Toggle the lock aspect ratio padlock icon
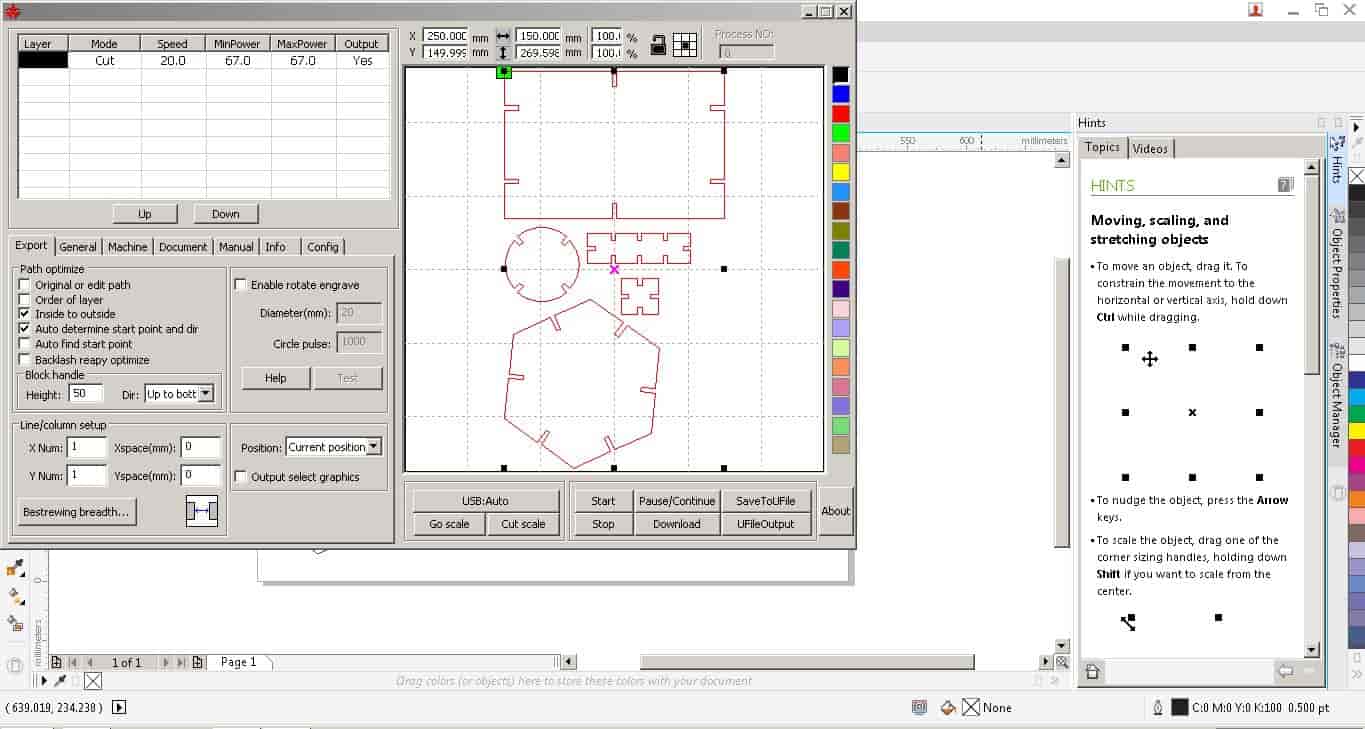The height and width of the screenshot is (729, 1365). pos(658,44)
